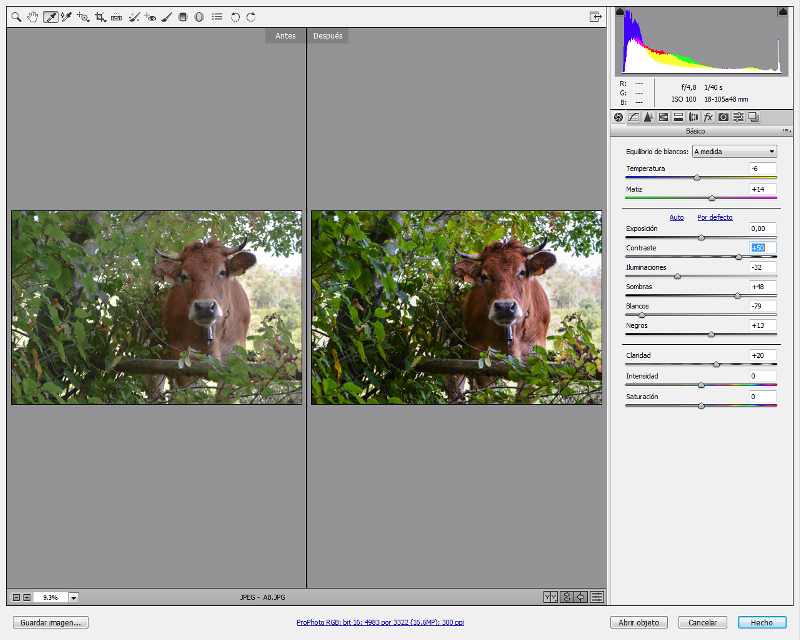Select the Spot Removal tool
Image resolution: width=800 pixels, height=640 pixels.
[x=134, y=17]
